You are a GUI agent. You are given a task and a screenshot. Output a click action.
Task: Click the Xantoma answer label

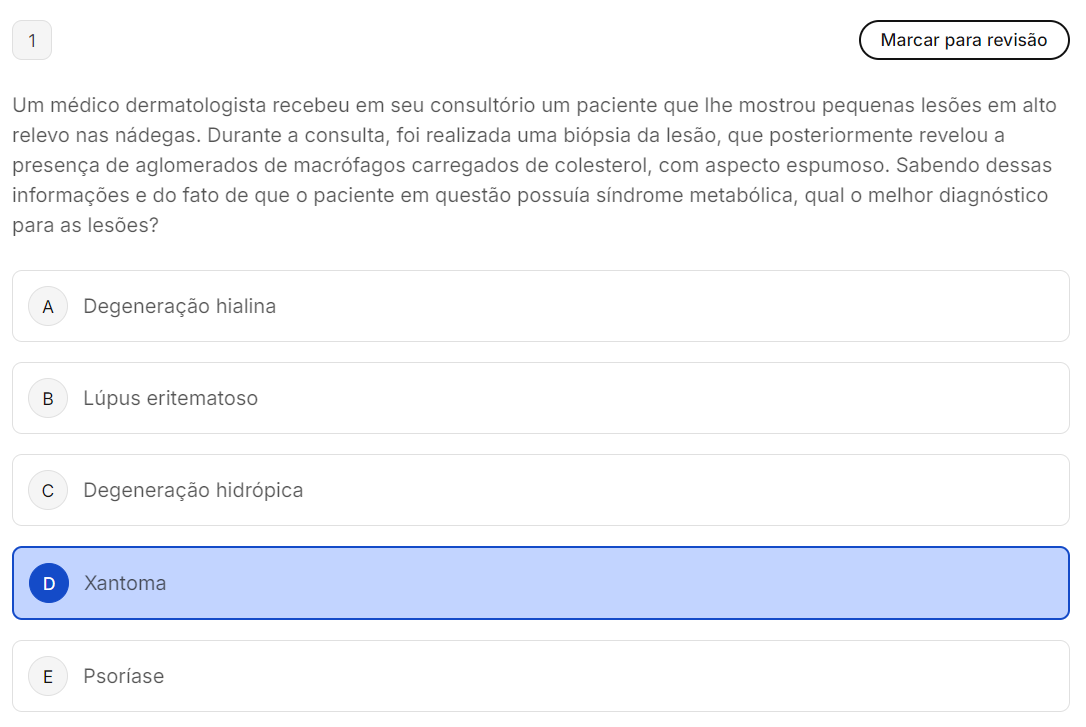125,583
